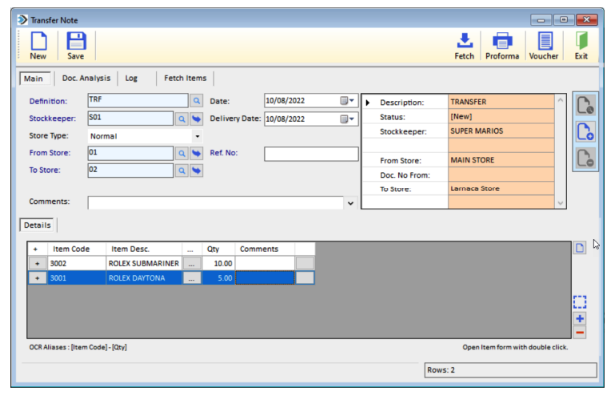Image resolution: width=613 pixels, height=399 pixels.
Task: Click the ROLEX DAYTONA description cell
Action: tap(144, 278)
